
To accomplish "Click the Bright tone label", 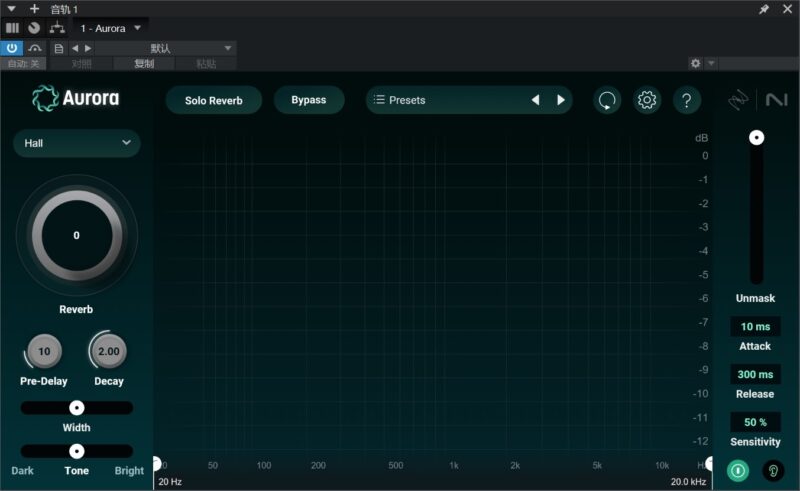I will point(129,471).
